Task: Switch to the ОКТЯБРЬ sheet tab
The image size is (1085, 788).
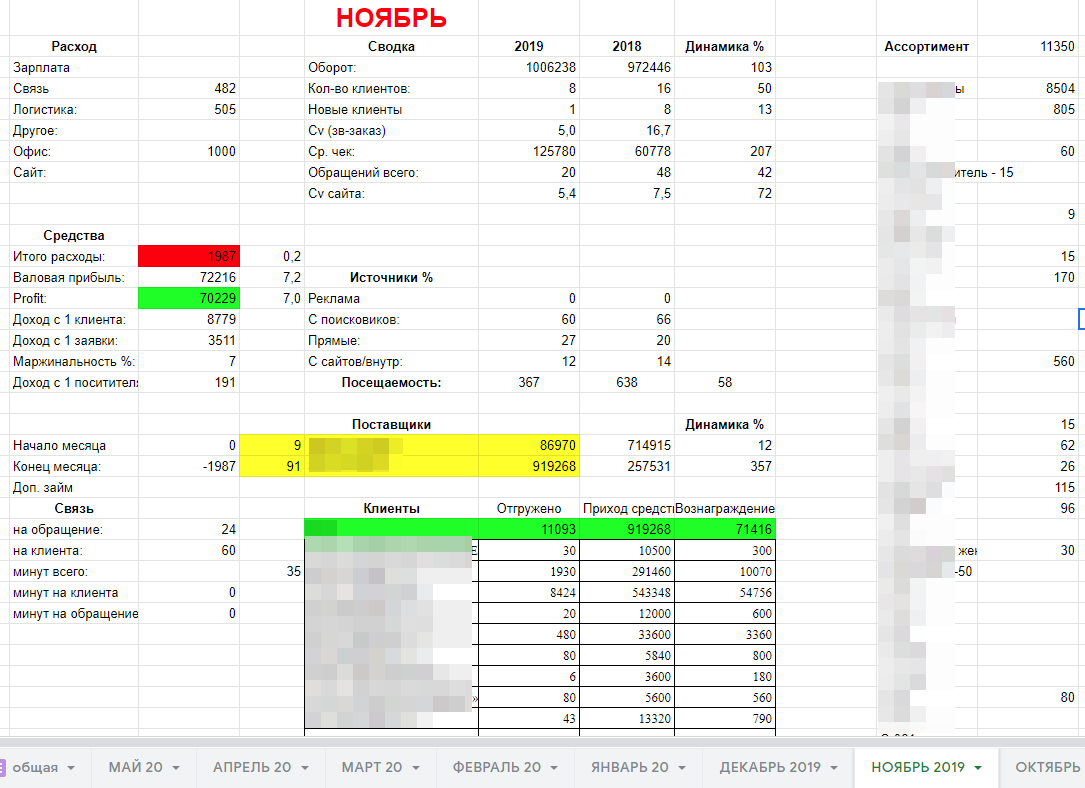Action: 1047,767
